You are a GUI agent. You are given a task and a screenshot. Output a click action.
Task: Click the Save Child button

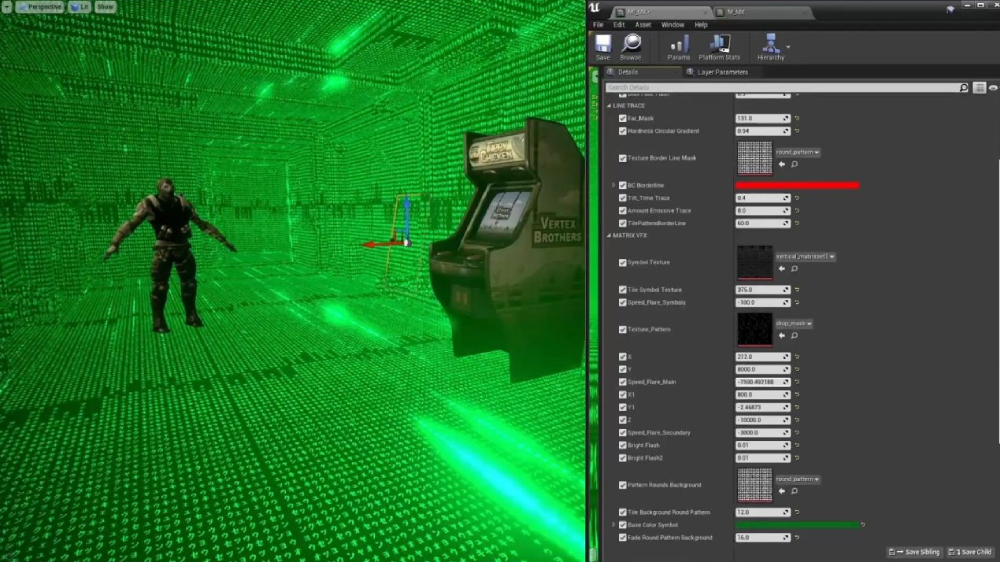tap(970, 552)
